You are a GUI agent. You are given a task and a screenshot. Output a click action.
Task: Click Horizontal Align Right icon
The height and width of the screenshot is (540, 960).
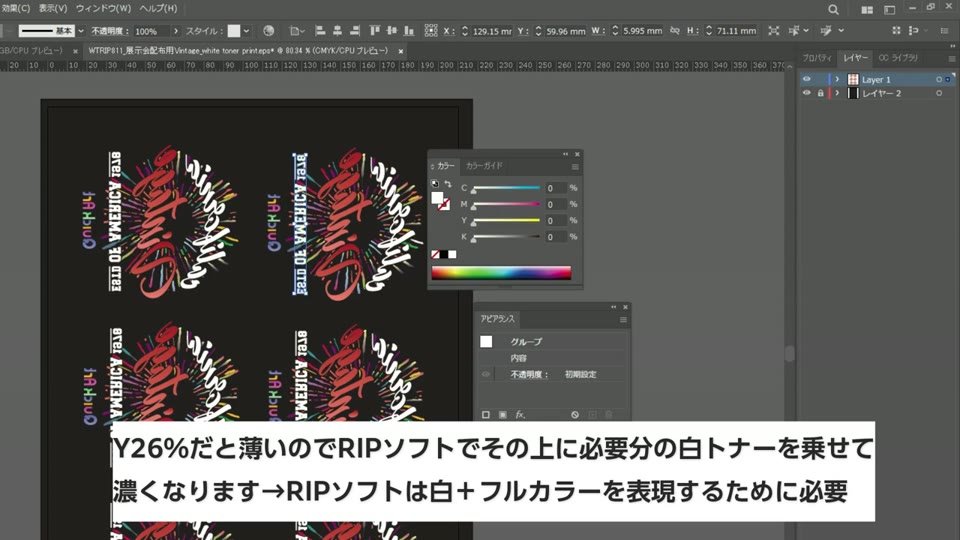click(355, 30)
